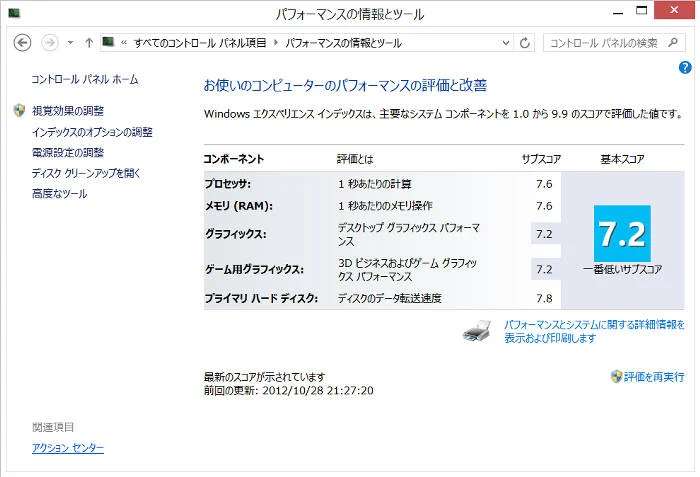Maximize the window

tap(642, 11)
